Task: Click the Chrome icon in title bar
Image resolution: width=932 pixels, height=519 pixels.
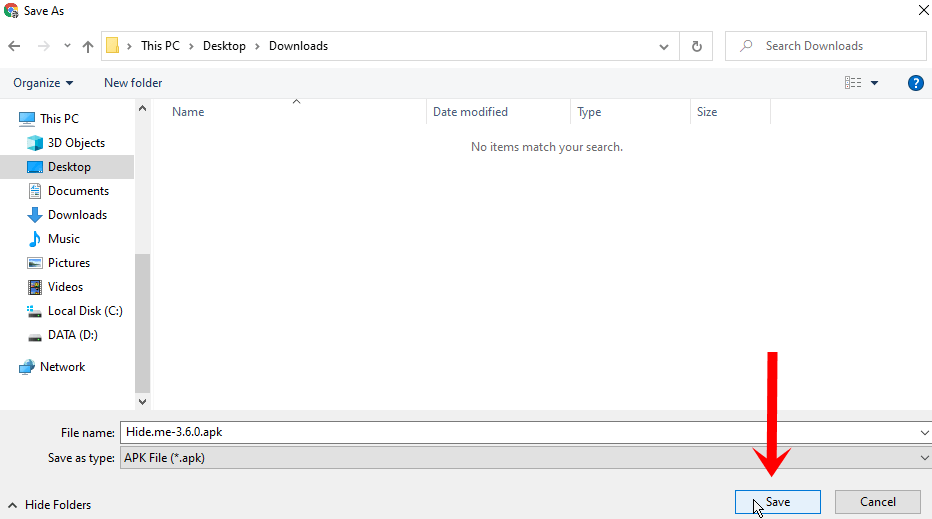Action: click(x=11, y=11)
